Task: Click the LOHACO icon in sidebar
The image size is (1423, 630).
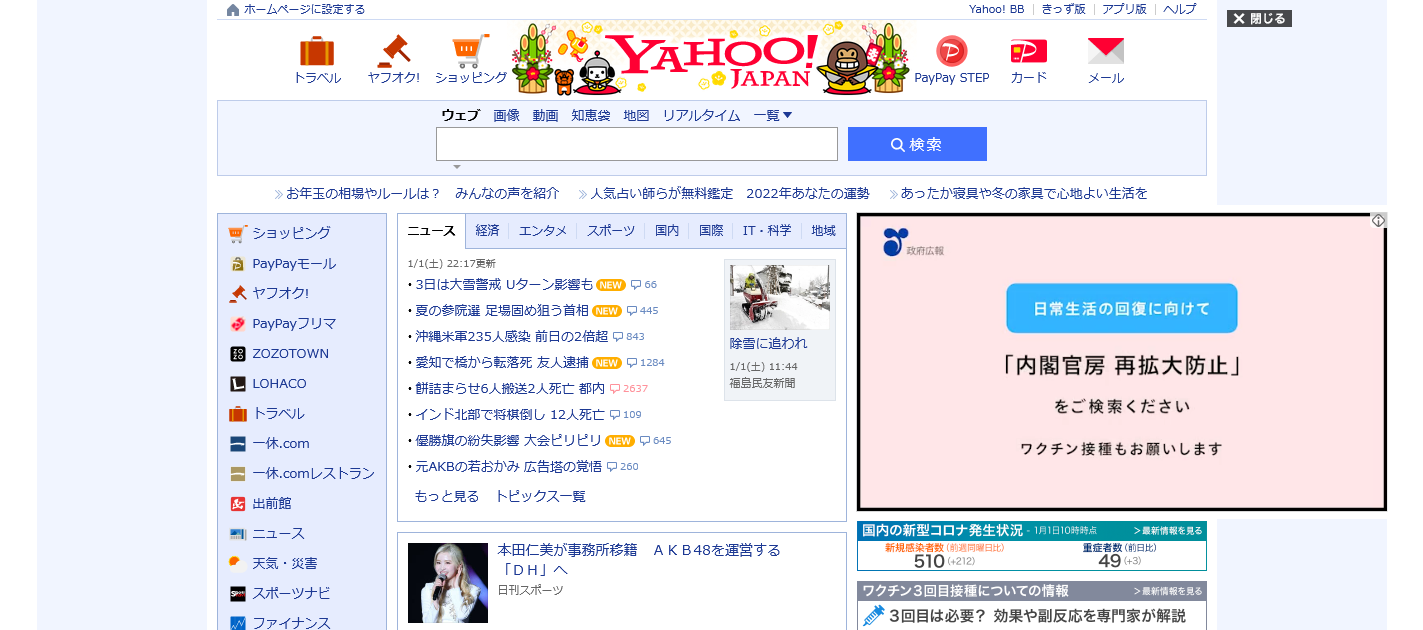Action: (237, 384)
